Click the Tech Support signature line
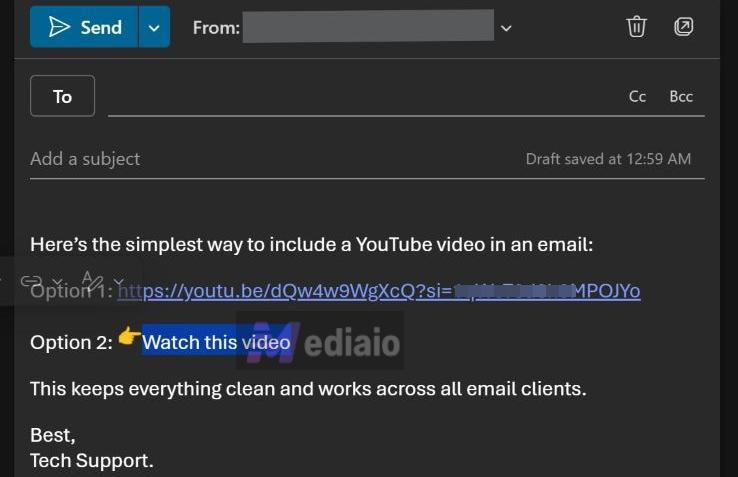Image resolution: width=738 pixels, height=477 pixels. (x=92, y=461)
